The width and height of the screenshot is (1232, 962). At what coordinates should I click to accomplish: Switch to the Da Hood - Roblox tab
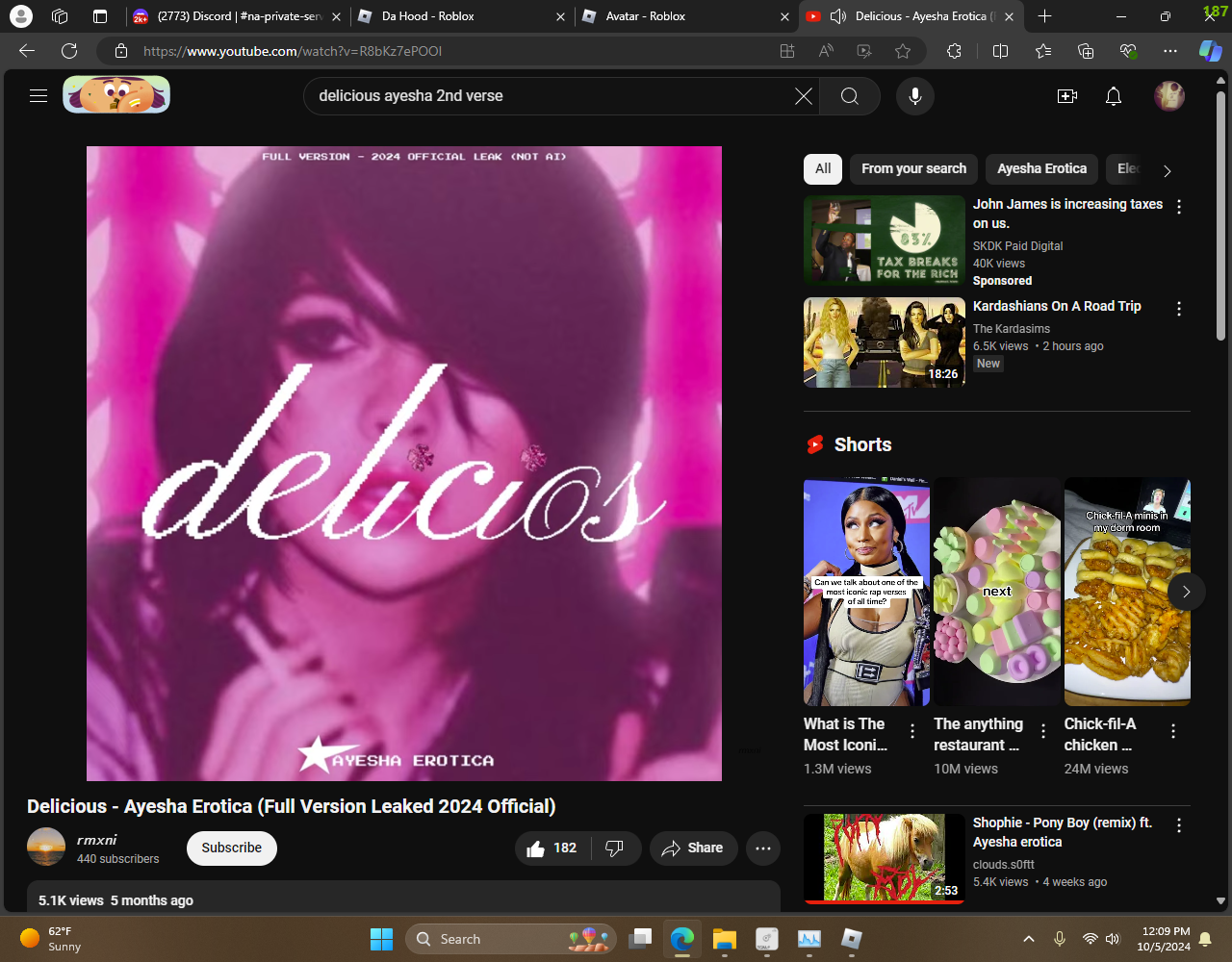coord(463,16)
